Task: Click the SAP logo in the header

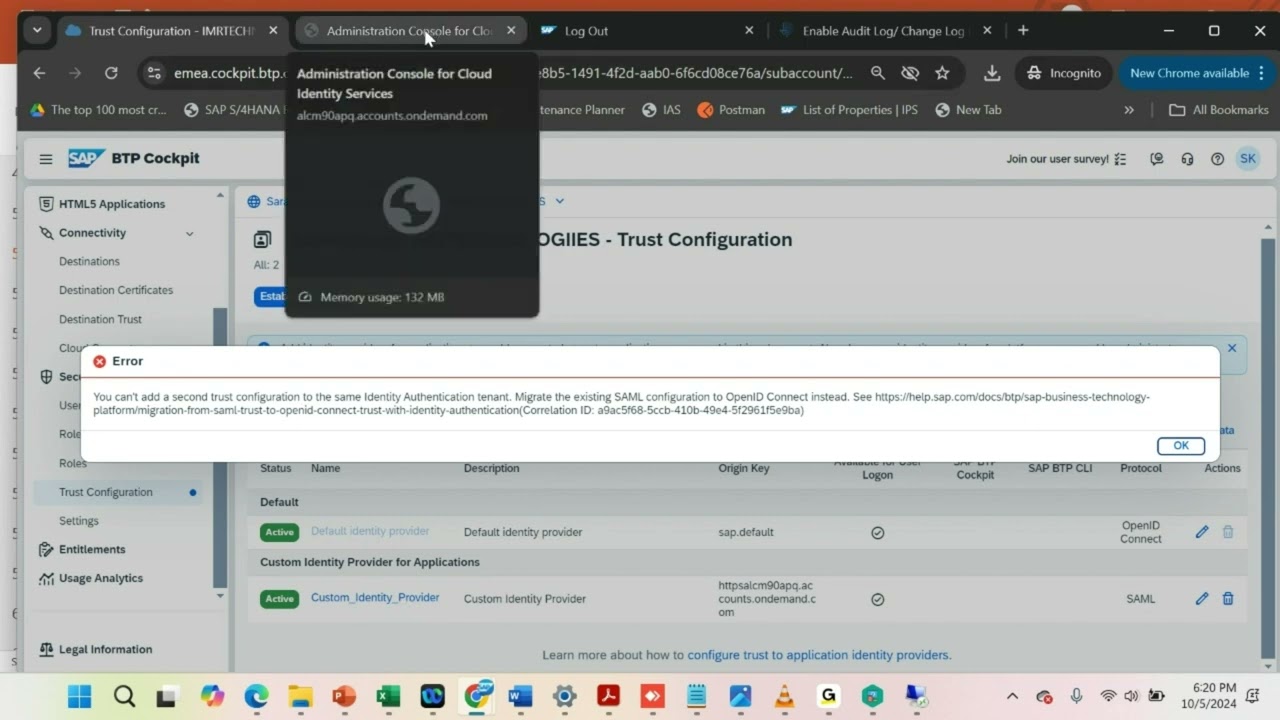Action: (87, 158)
